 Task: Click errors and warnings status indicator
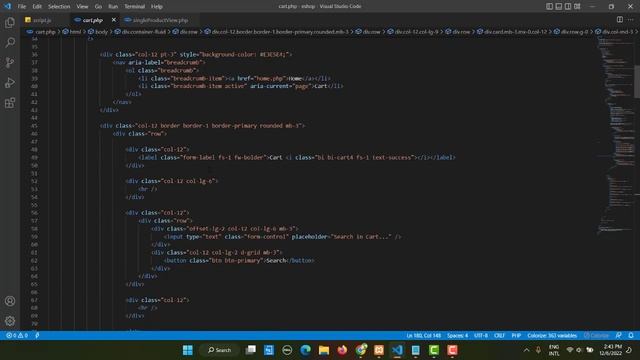[17, 335]
